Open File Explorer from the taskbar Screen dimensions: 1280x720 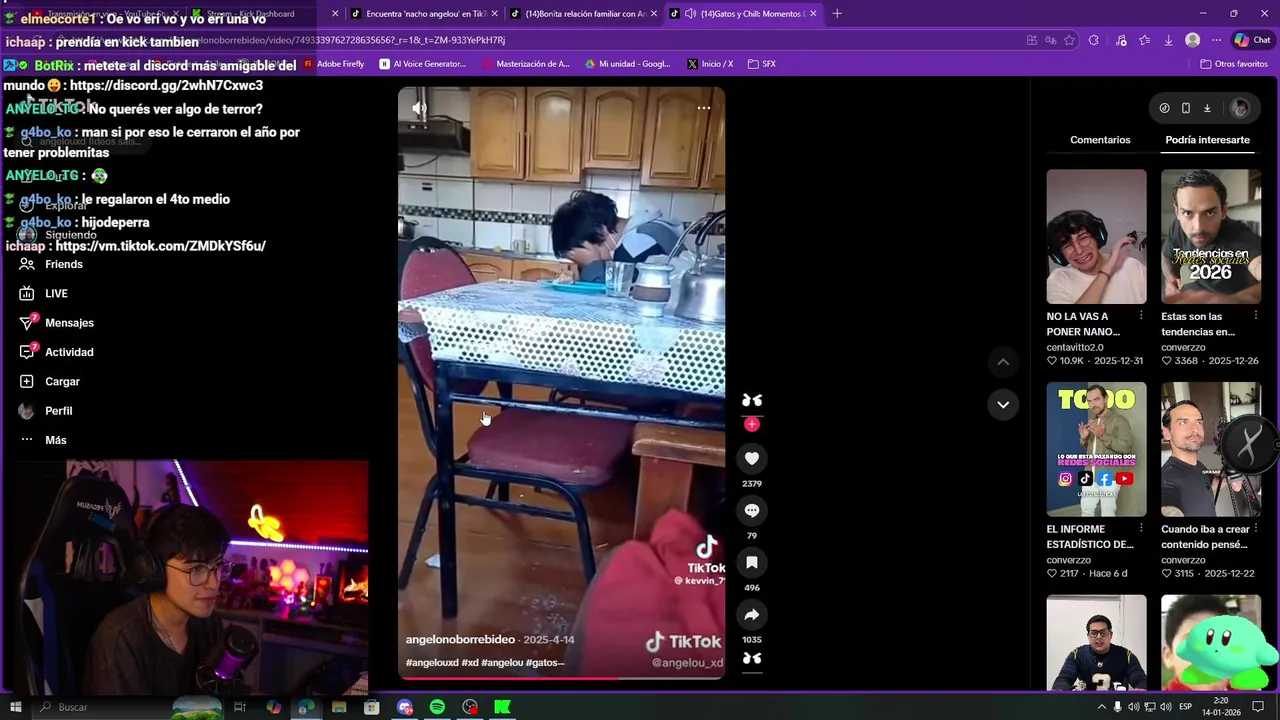pos(339,707)
